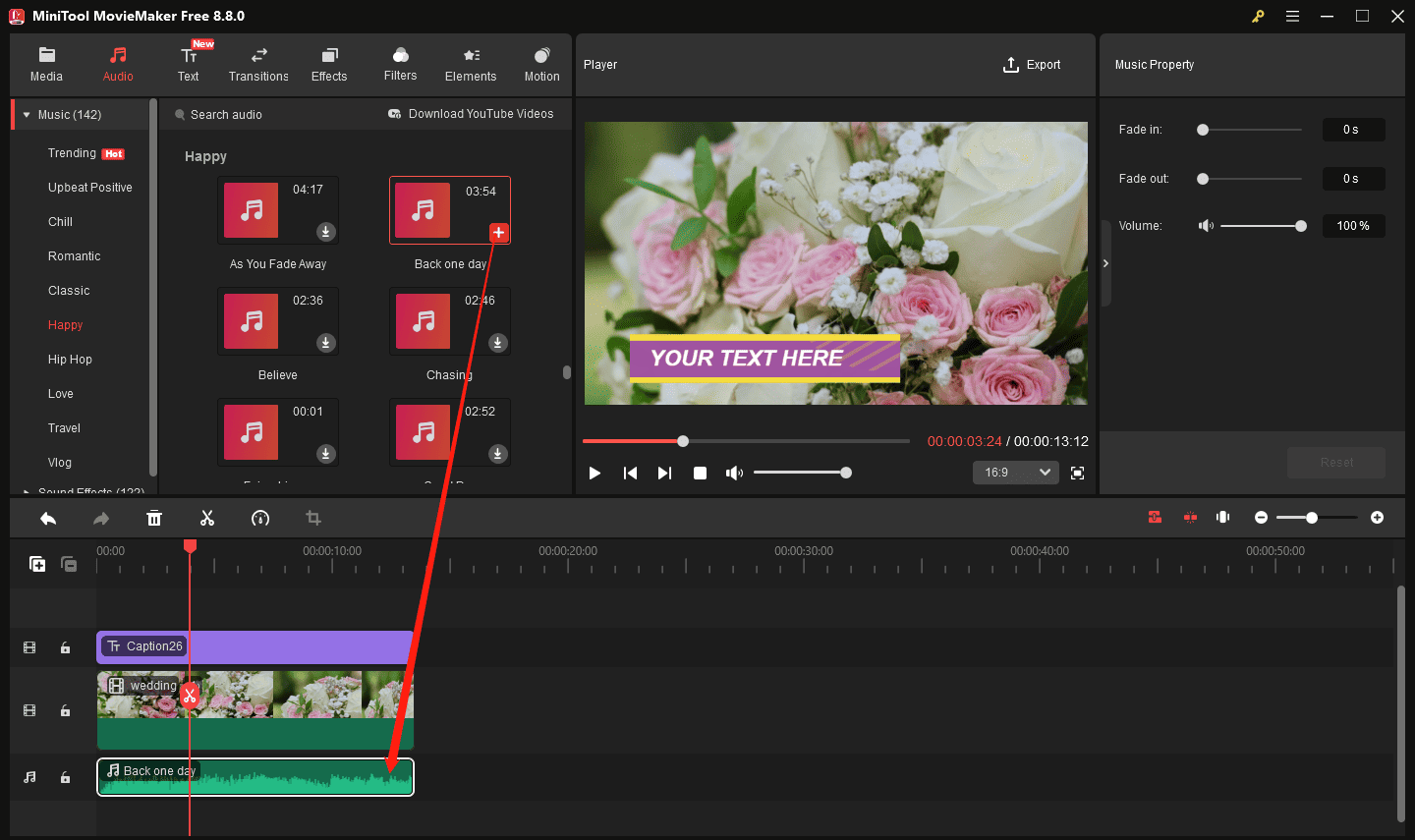Toggle auto snapping on timeline
The width and height of the screenshot is (1415, 840).
tap(1155, 517)
